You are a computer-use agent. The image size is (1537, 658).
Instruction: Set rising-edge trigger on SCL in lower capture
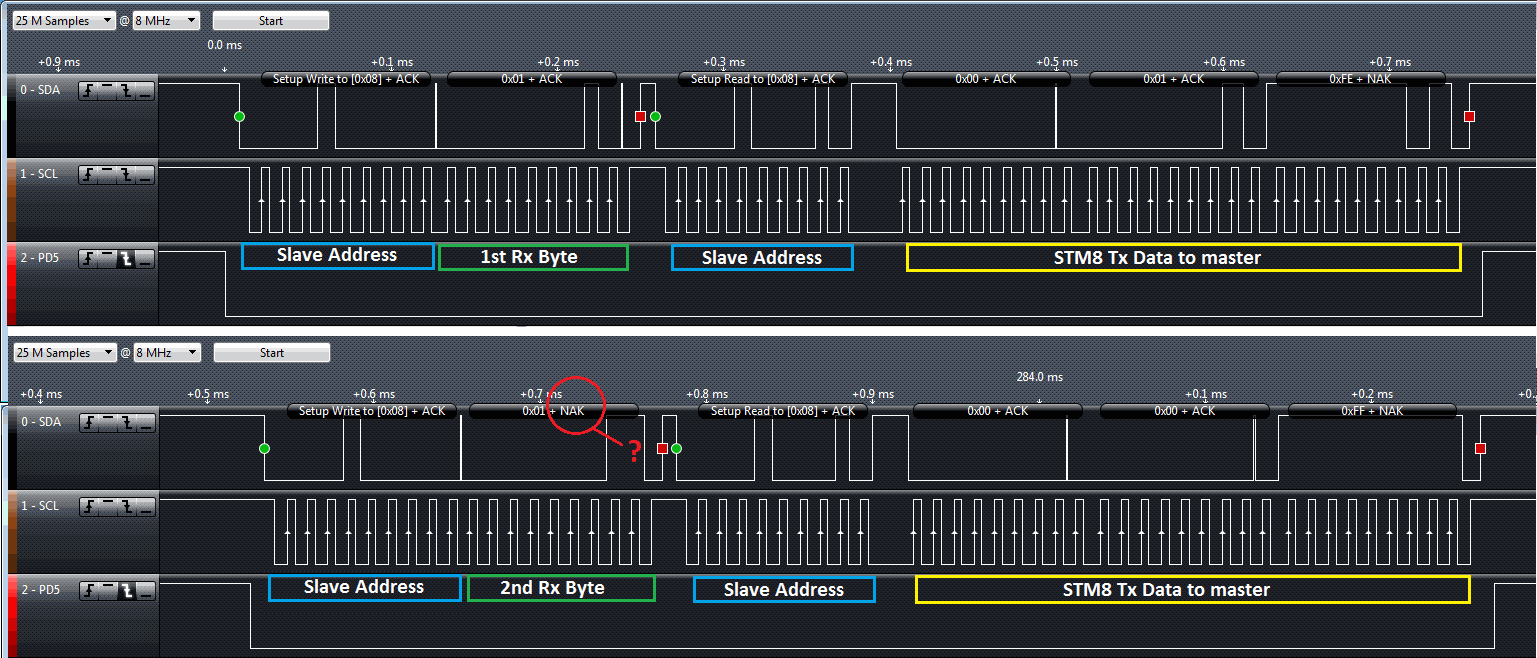[x=89, y=507]
